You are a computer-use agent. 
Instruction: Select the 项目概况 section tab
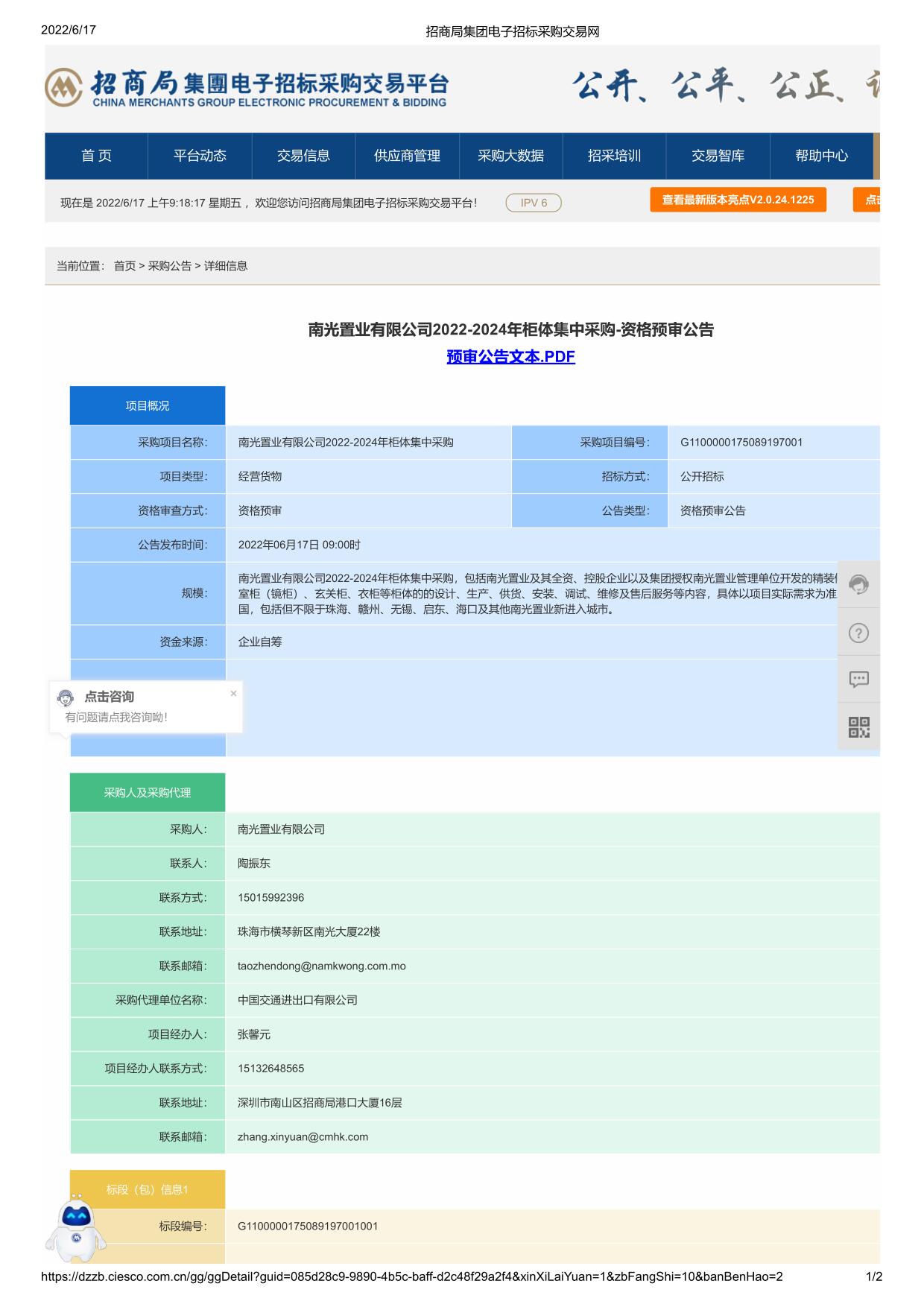148,405
